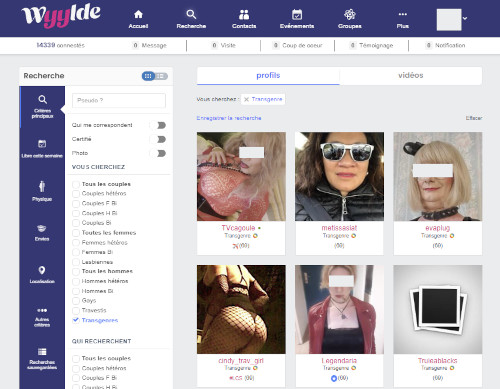Select the profils tab

pyautogui.click(x=268, y=76)
